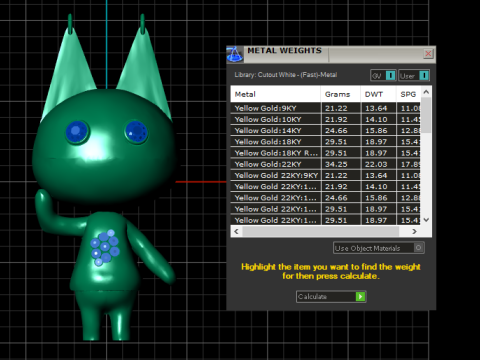Select the Yellow Gold 22KY:9KY row
The image size is (480, 360).
coord(325,175)
